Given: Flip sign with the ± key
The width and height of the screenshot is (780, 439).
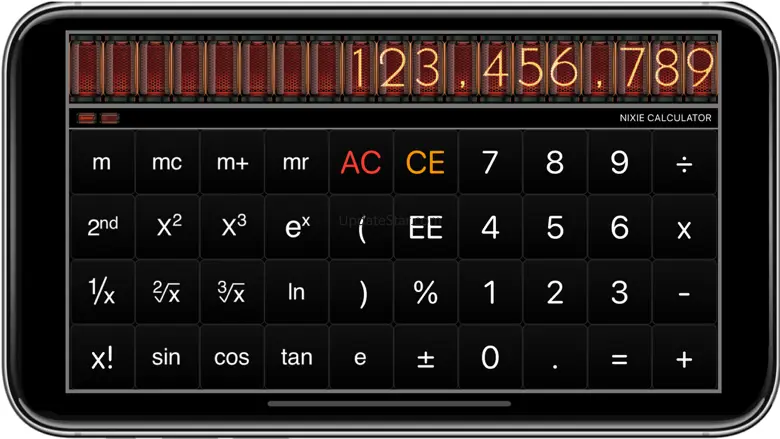Looking at the screenshot, I should (426, 357).
